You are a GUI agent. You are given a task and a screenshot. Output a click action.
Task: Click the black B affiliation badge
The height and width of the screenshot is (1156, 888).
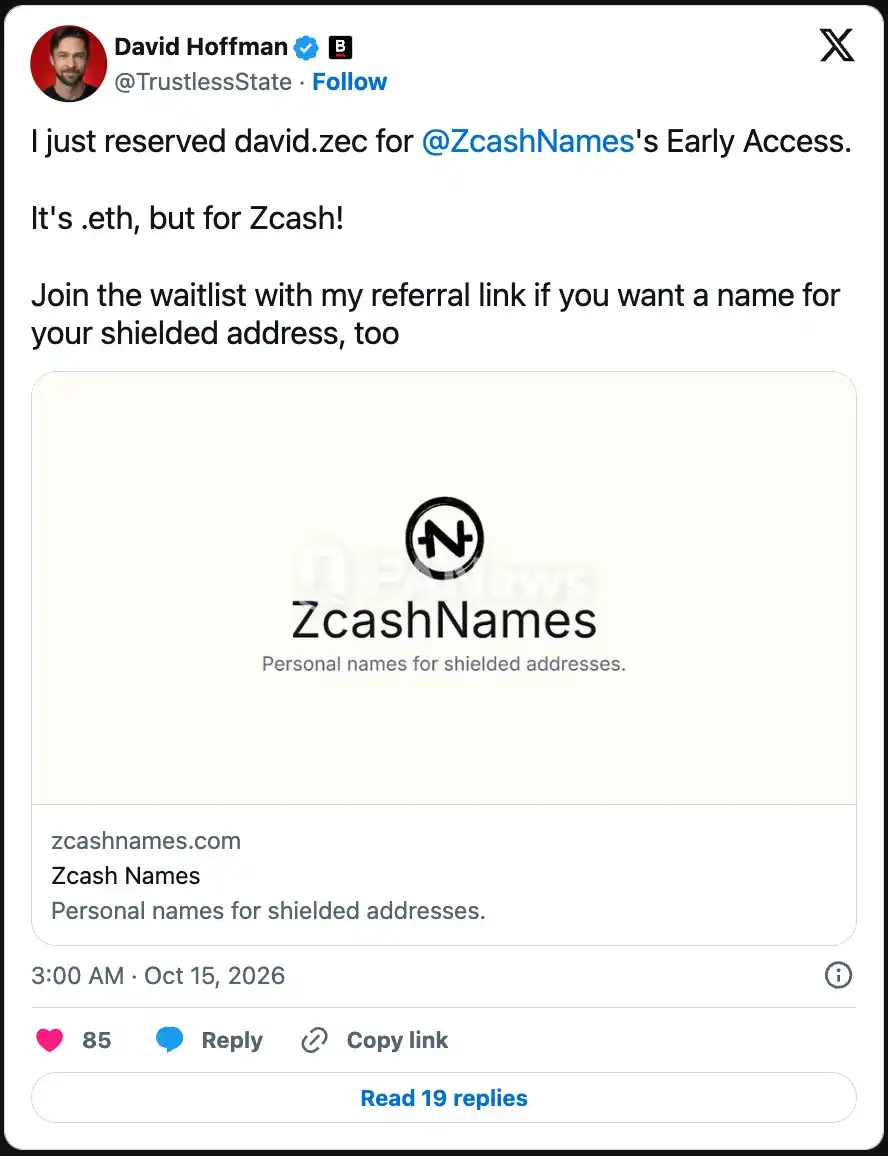tap(340, 48)
